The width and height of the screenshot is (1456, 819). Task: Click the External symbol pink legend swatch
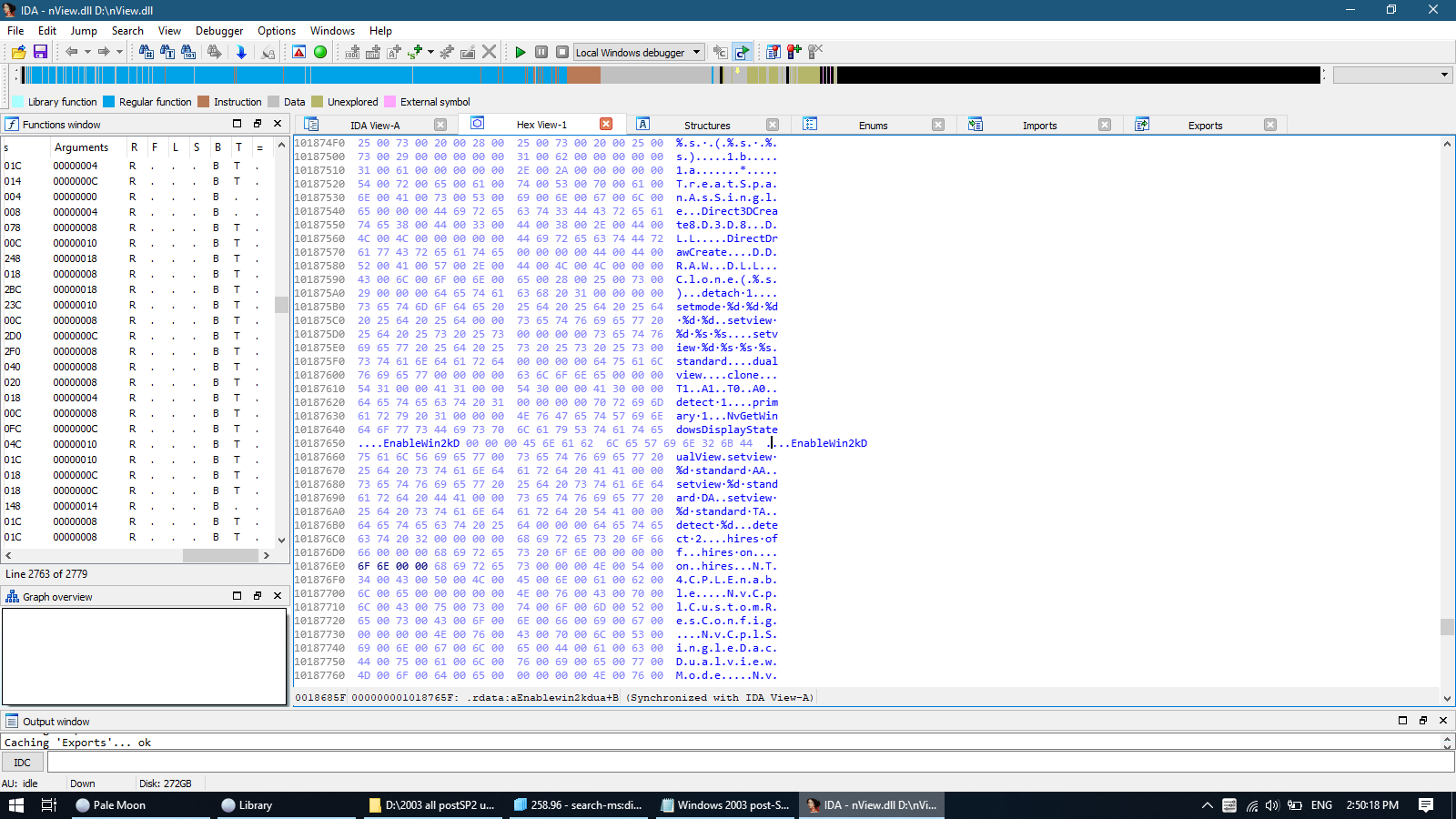pos(390,102)
